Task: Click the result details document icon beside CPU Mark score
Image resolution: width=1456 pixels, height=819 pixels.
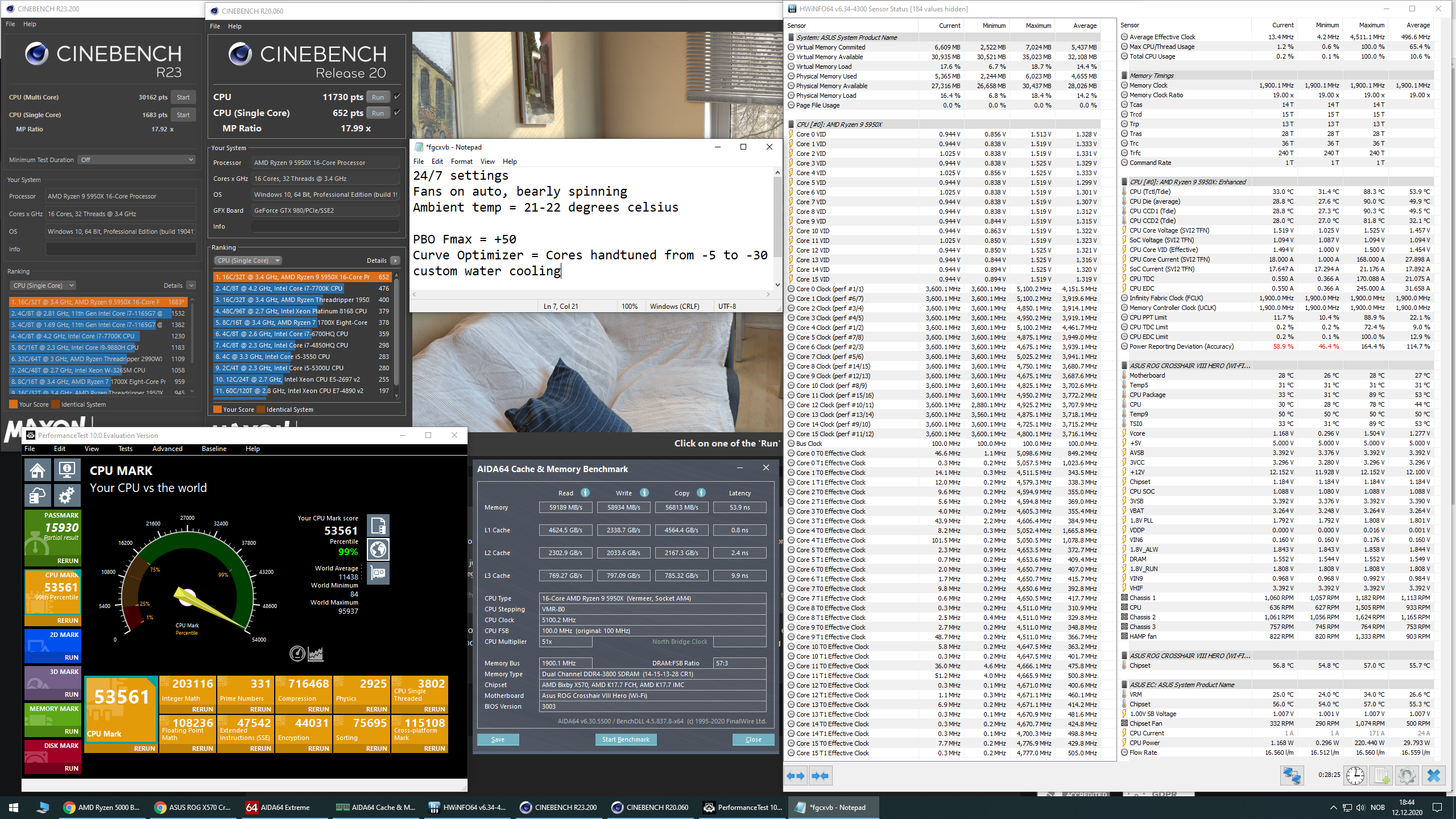Action: coord(378,526)
